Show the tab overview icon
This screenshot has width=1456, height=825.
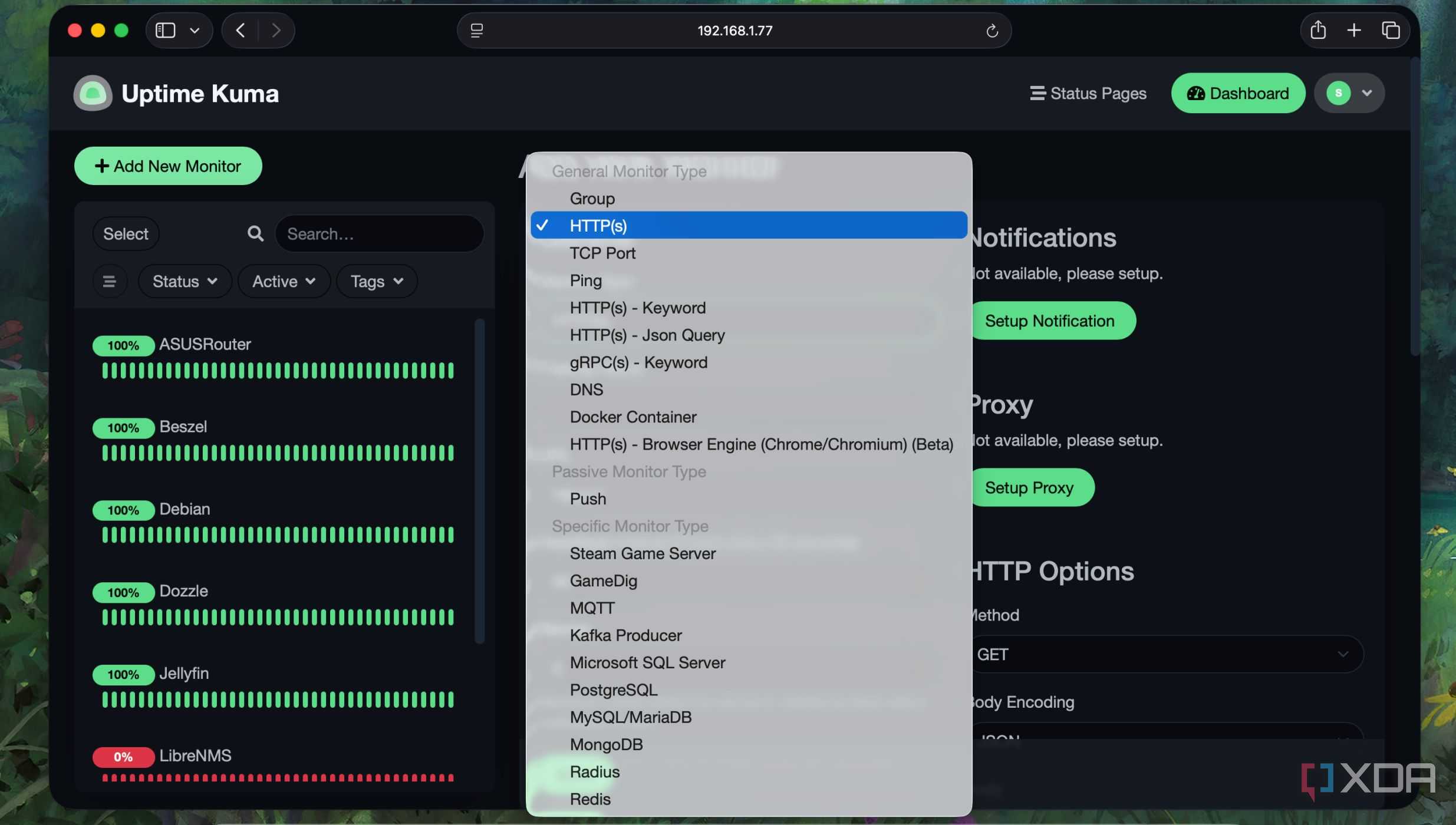[1391, 30]
